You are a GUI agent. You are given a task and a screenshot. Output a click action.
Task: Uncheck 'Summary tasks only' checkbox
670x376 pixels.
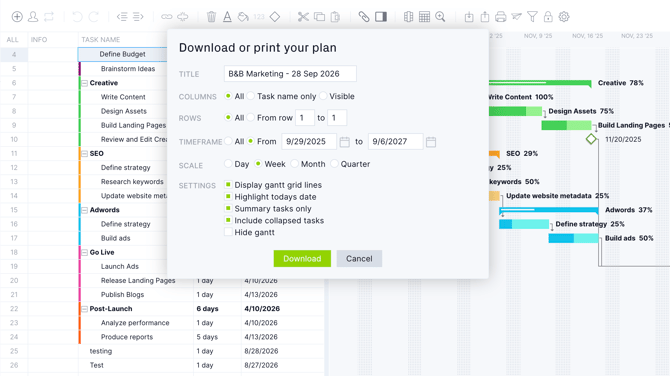pos(228,209)
